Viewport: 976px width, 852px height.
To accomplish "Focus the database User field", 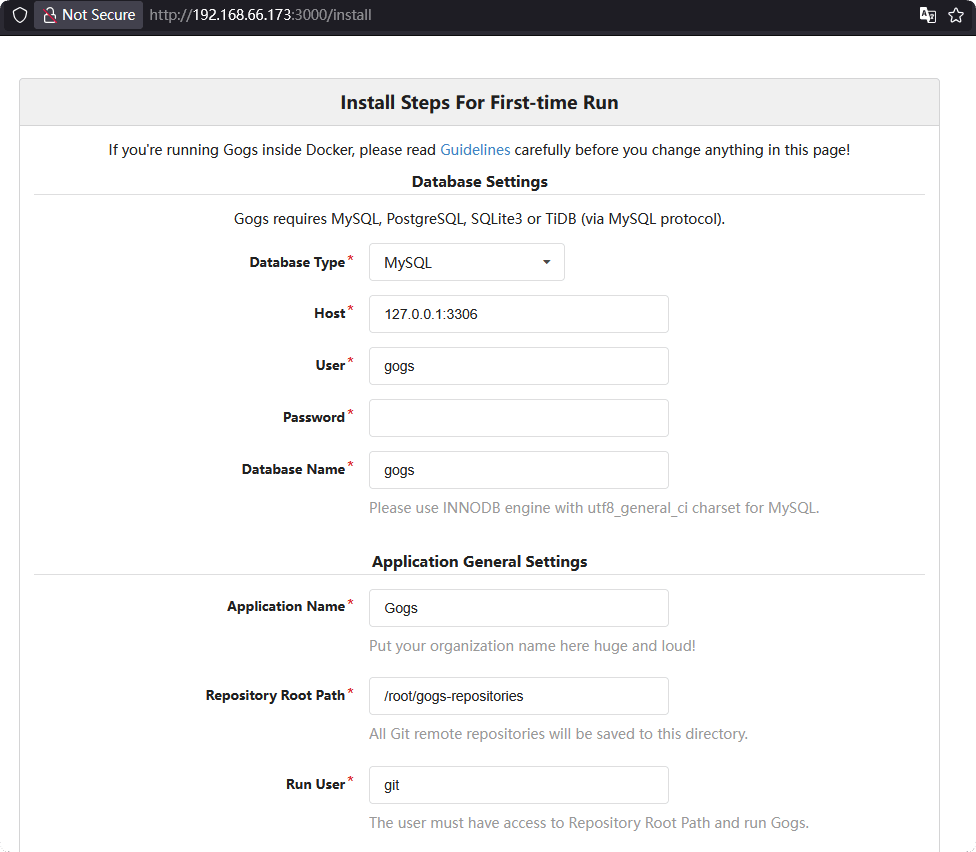I will point(518,366).
